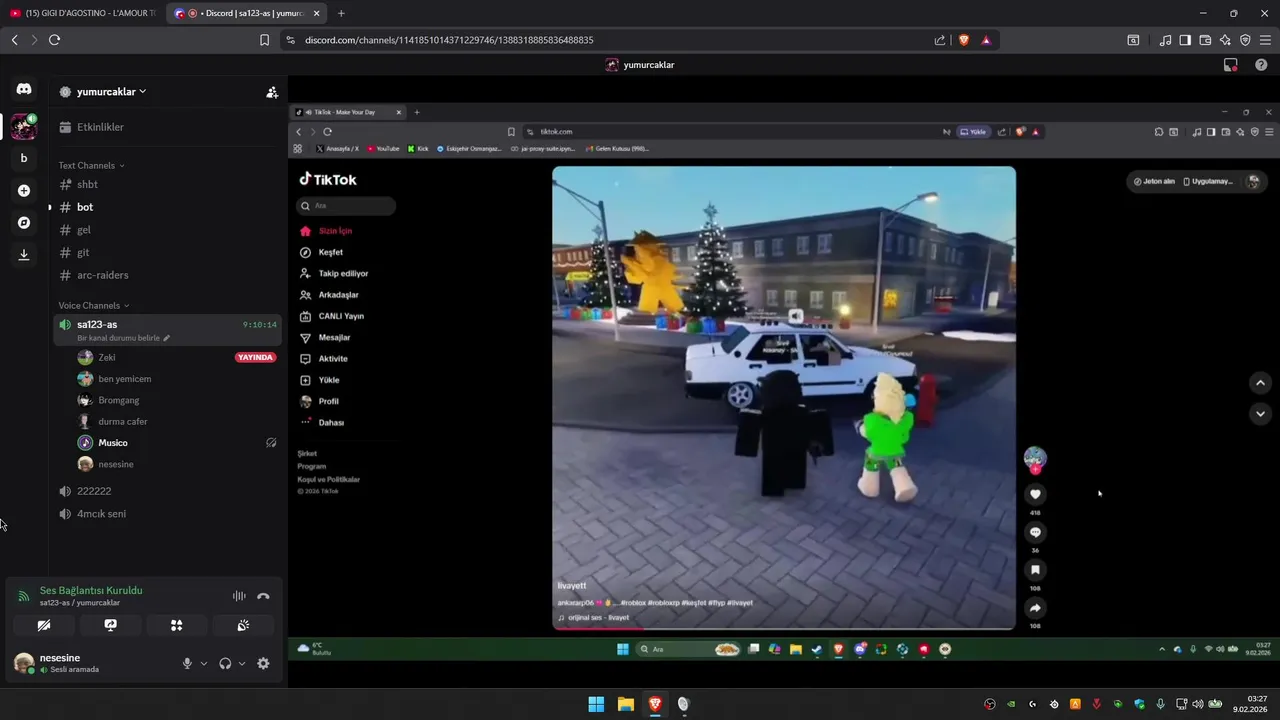Save TikTok video with bookmark icon

pos(1035,570)
